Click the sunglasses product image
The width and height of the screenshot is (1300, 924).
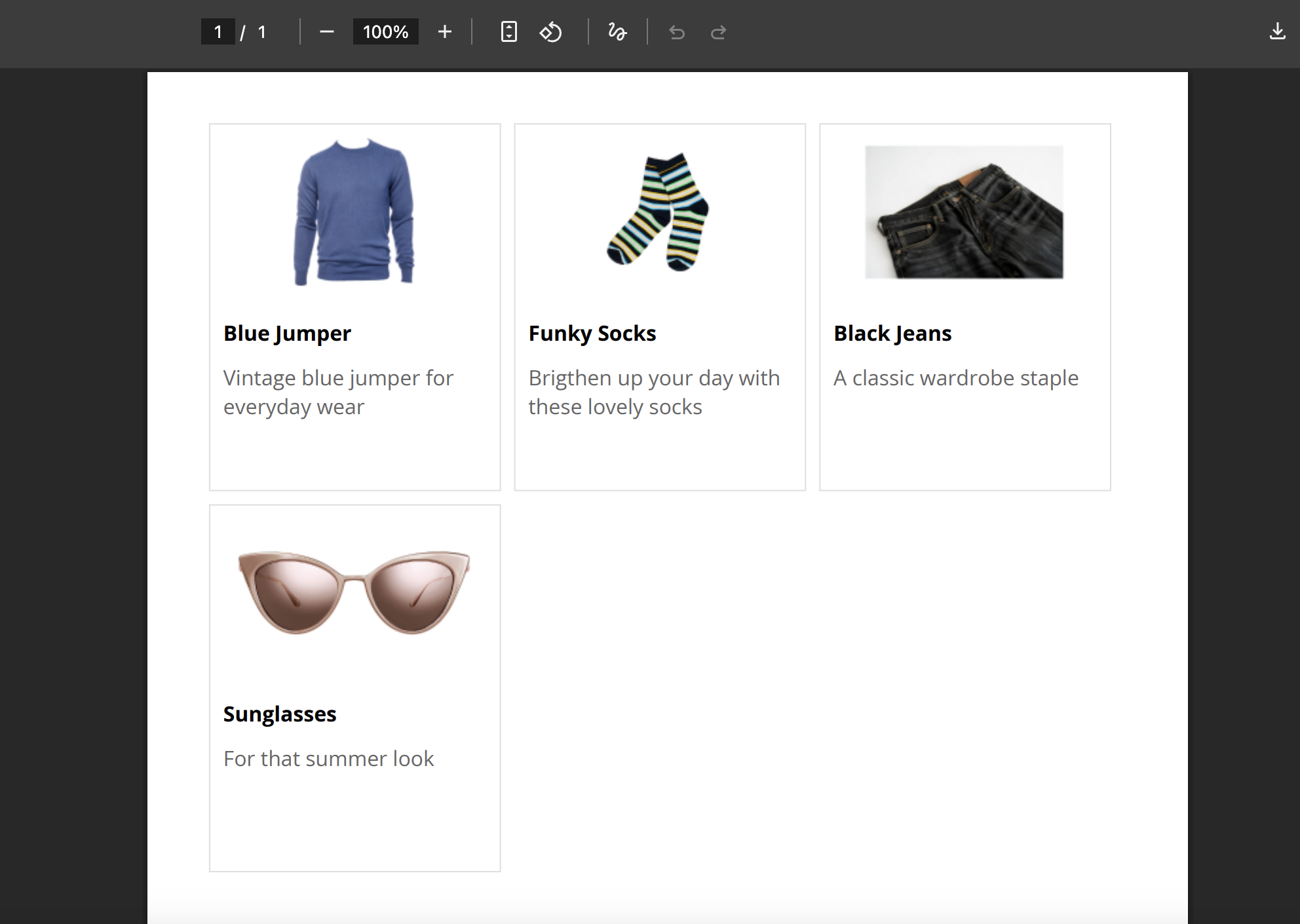click(x=354, y=592)
